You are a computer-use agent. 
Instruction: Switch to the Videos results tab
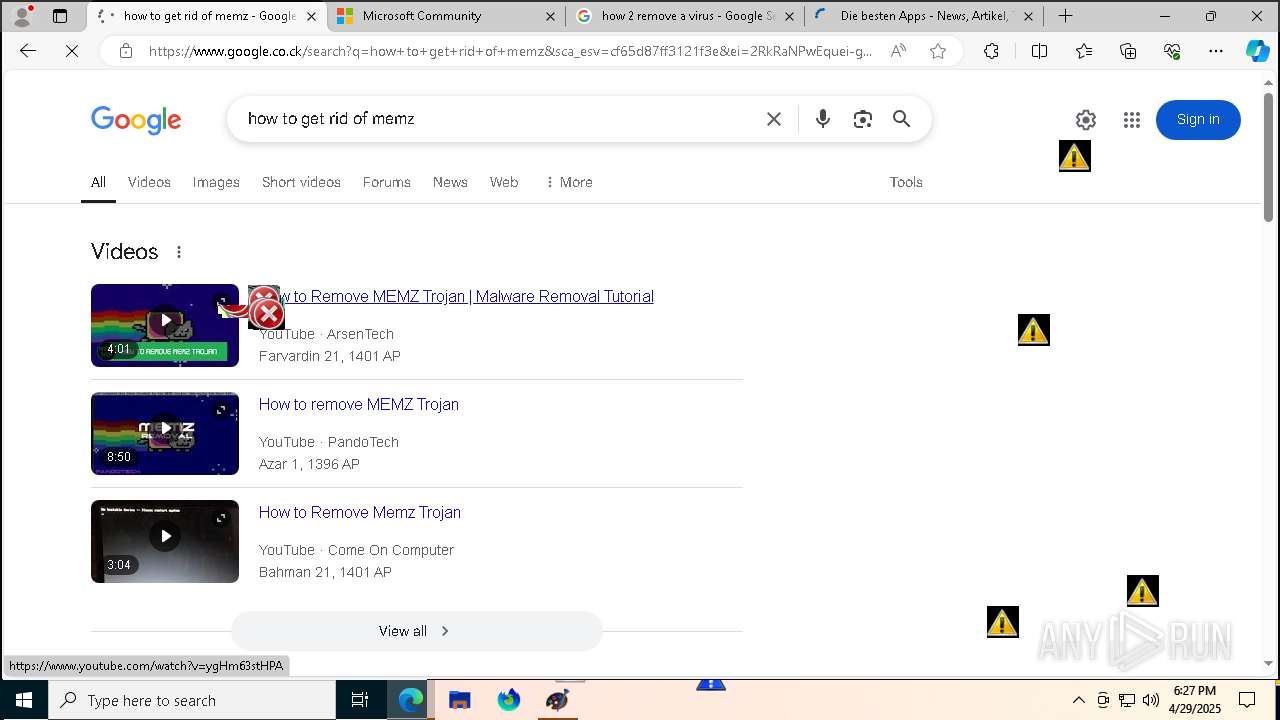click(149, 182)
